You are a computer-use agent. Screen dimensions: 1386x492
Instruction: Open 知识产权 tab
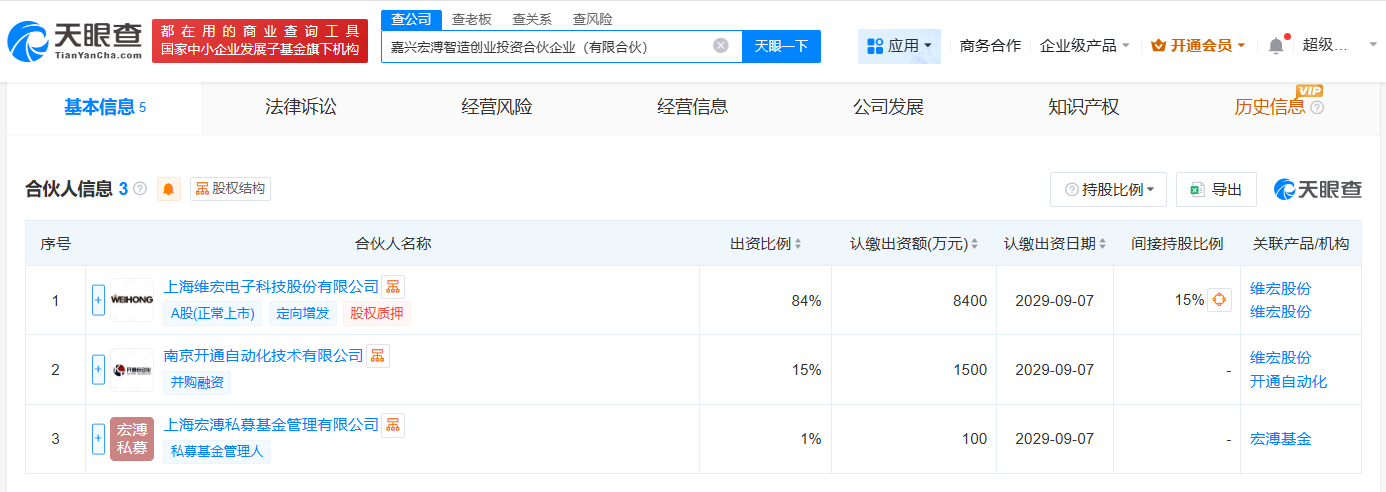[x=1084, y=108]
